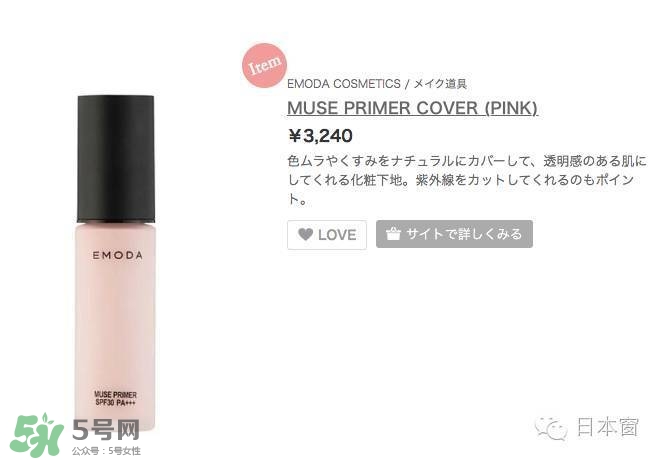Click the MUSE PRIMER SPF30 label on bottle
662x460 pixels.
click(x=115, y=399)
